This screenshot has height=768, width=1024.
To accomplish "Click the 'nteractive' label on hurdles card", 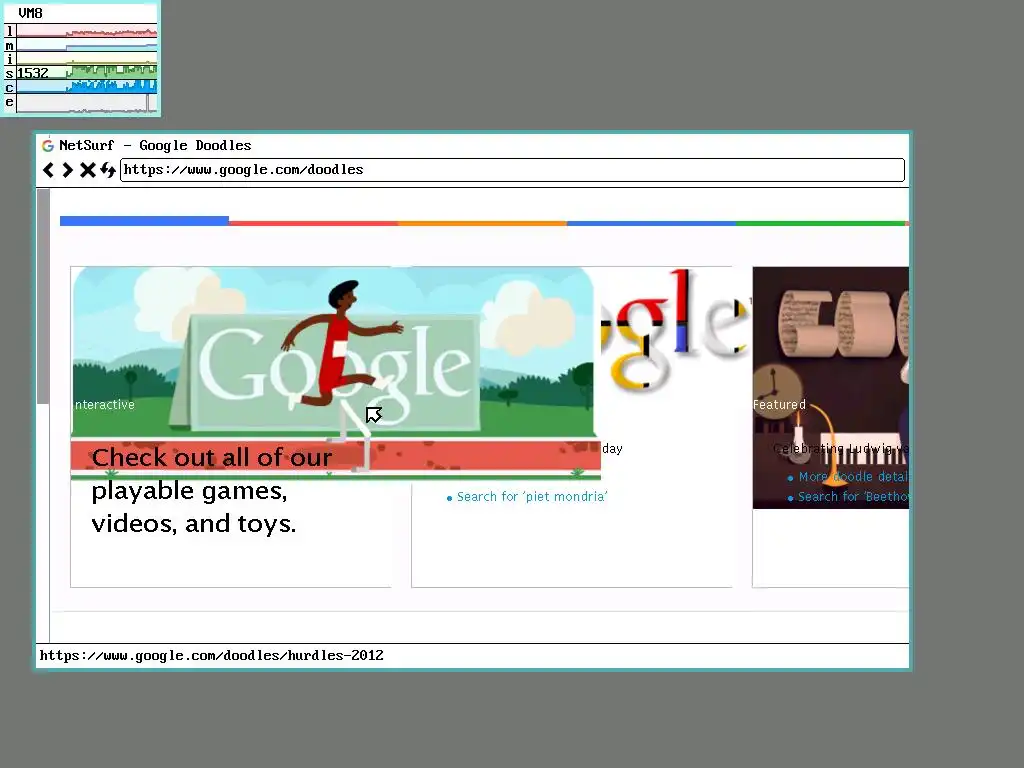I will pos(104,405).
